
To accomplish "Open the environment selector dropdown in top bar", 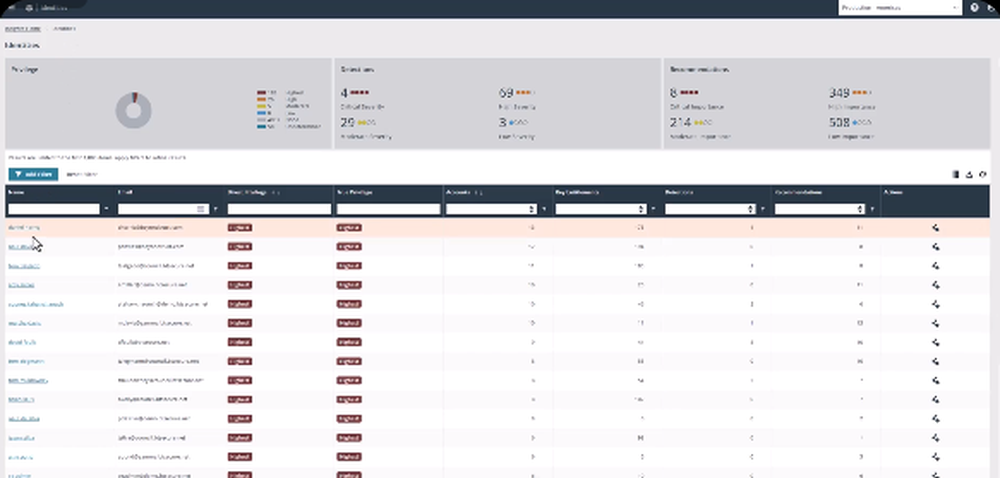I will tap(899, 8).
